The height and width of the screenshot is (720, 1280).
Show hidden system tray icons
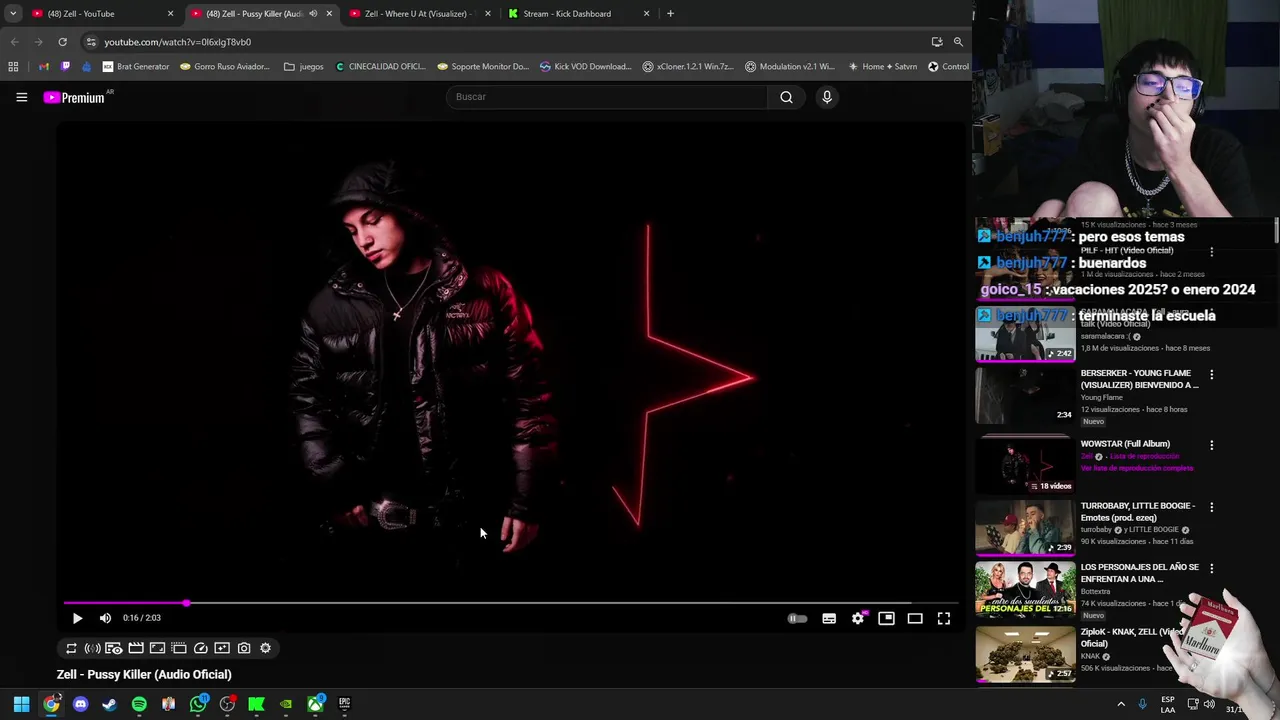click(x=1121, y=704)
